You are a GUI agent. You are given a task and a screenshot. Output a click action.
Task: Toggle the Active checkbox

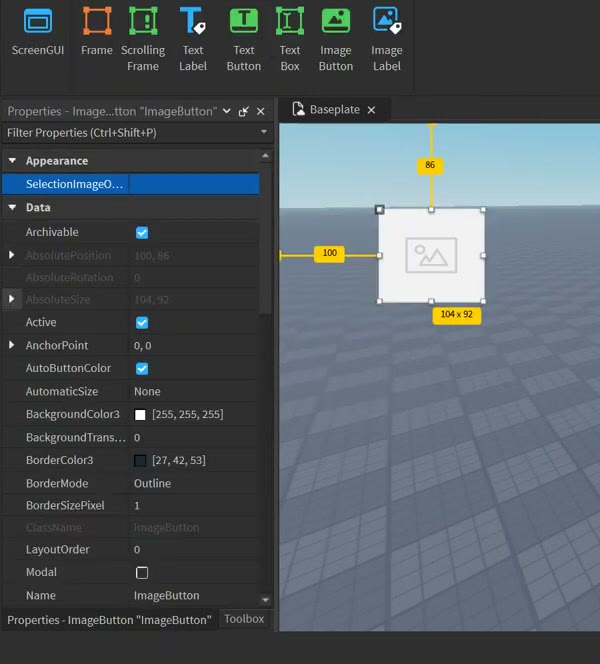tap(142, 323)
